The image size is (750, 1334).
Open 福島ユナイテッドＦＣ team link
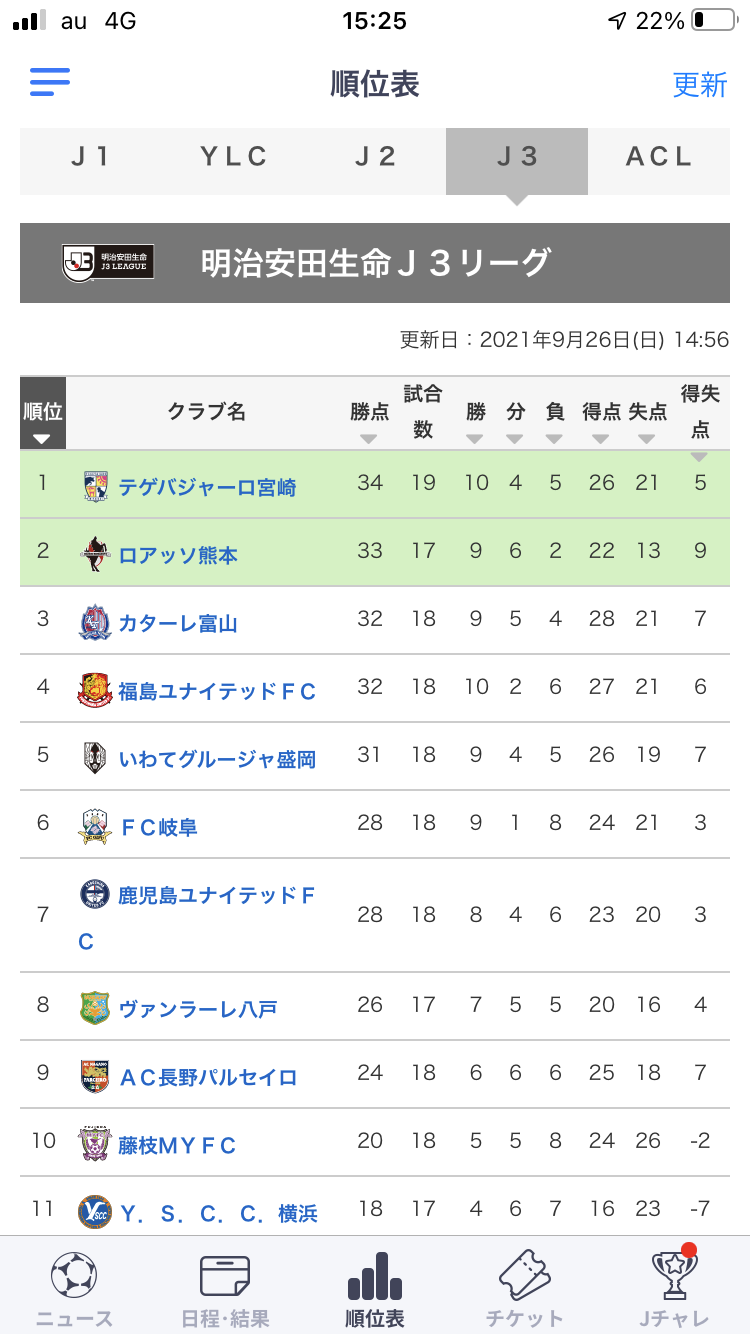pyautogui.click(x=217, y=691)
